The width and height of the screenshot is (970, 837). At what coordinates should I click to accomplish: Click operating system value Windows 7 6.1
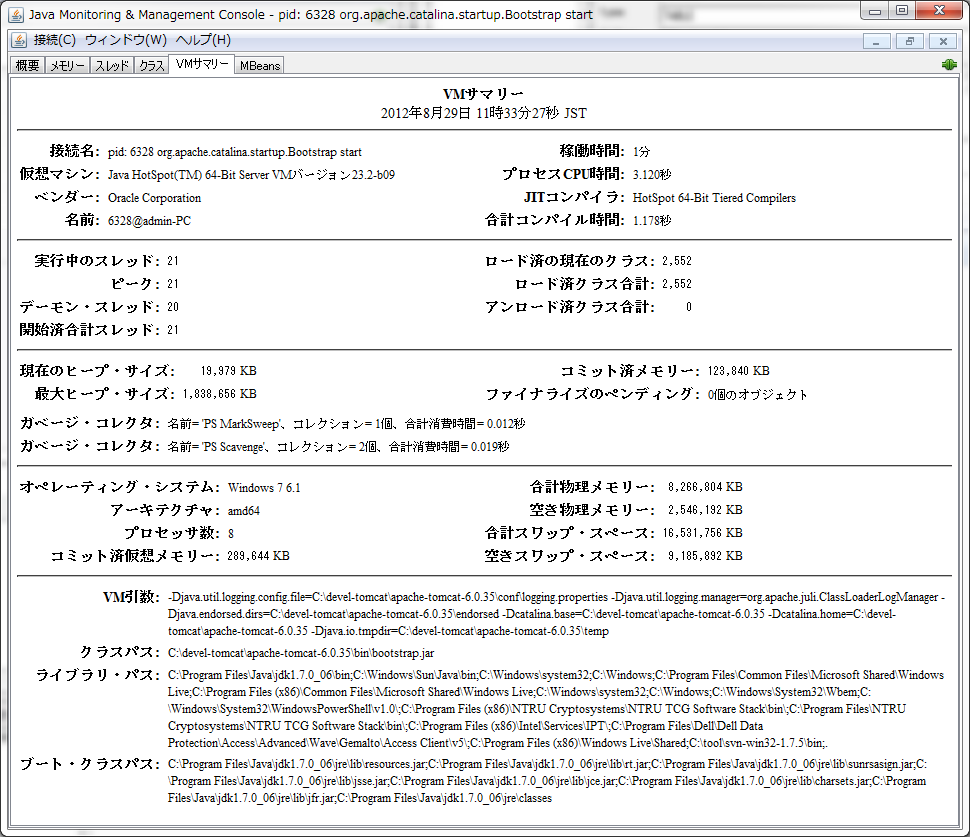(x=264, y=487)
